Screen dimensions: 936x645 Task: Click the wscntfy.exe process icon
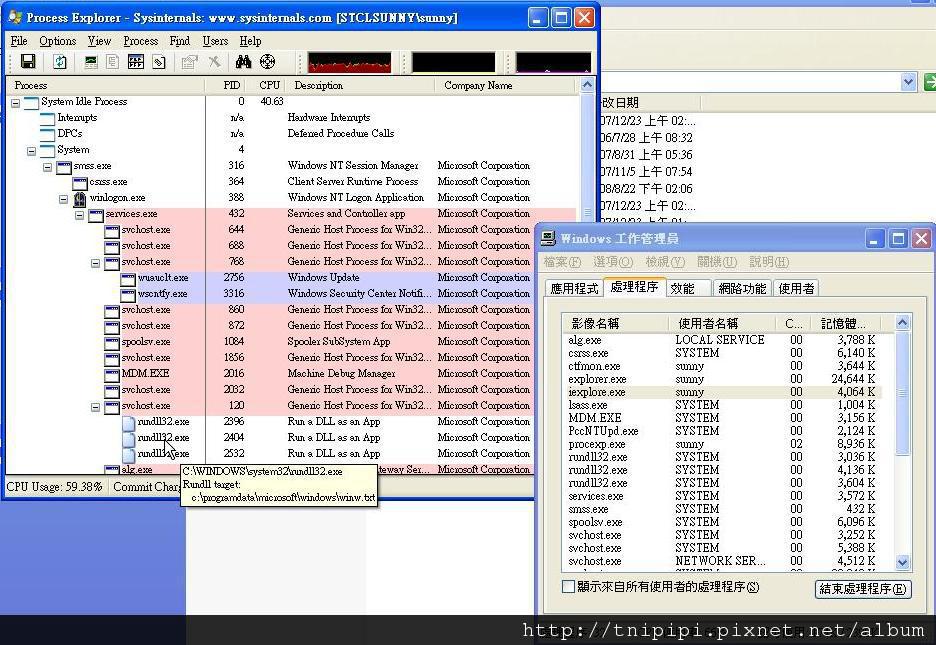pyautogui.click(x=128, y=295)
